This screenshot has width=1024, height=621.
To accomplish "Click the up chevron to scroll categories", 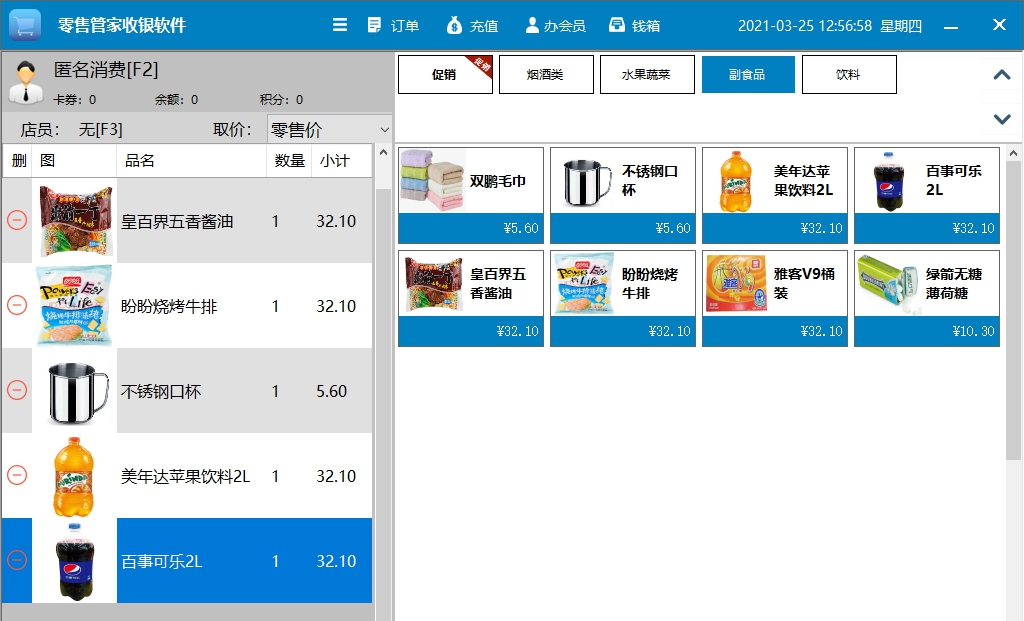I will (1001, 75).
